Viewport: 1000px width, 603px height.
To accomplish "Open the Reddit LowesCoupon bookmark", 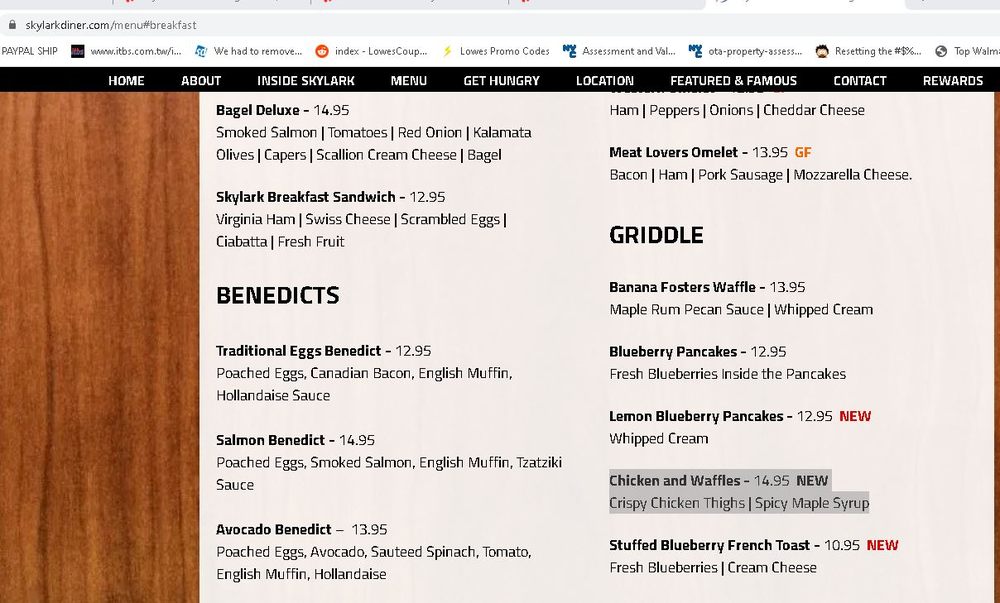I will tap(372, 51).
